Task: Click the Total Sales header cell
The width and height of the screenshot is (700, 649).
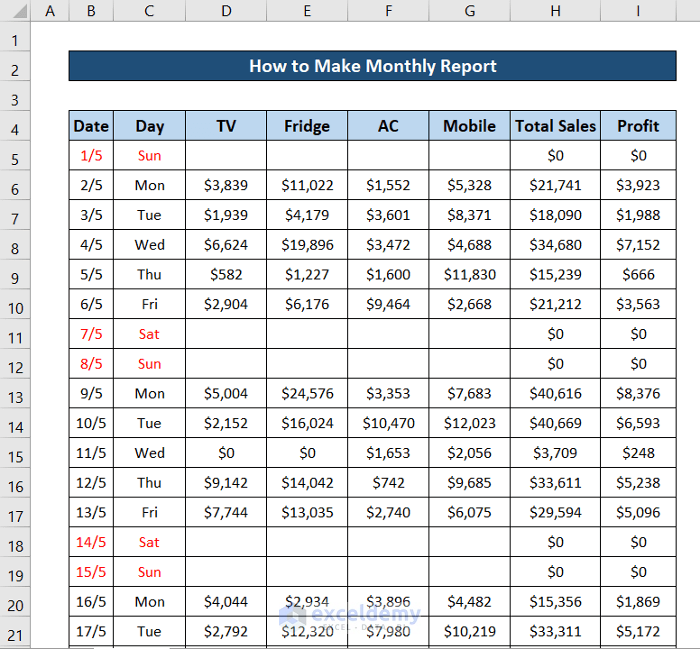Action: point(555,126)
